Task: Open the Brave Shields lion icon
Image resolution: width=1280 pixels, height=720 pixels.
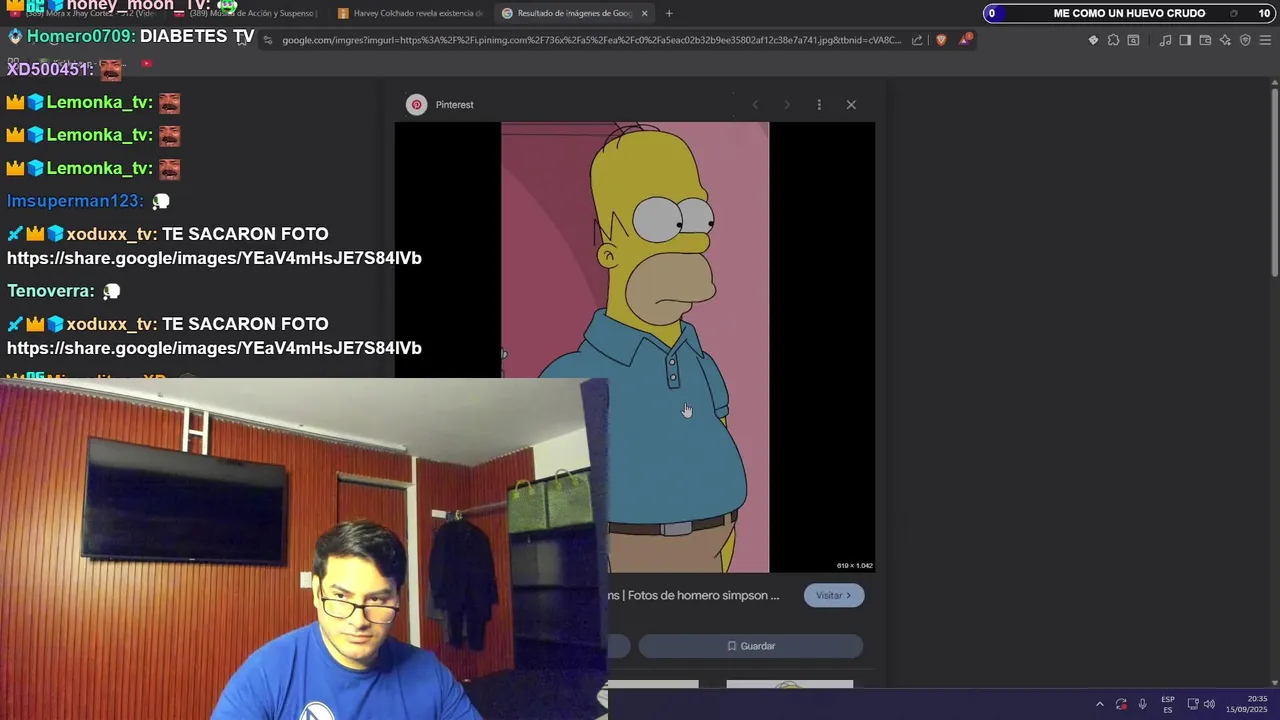Action: [x=941, y=40]
